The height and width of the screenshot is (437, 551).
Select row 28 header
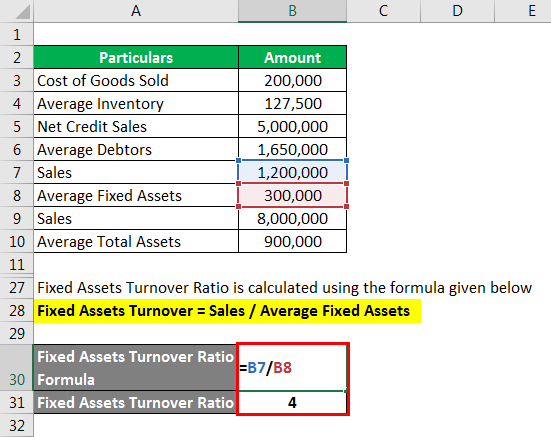(17, 311)
